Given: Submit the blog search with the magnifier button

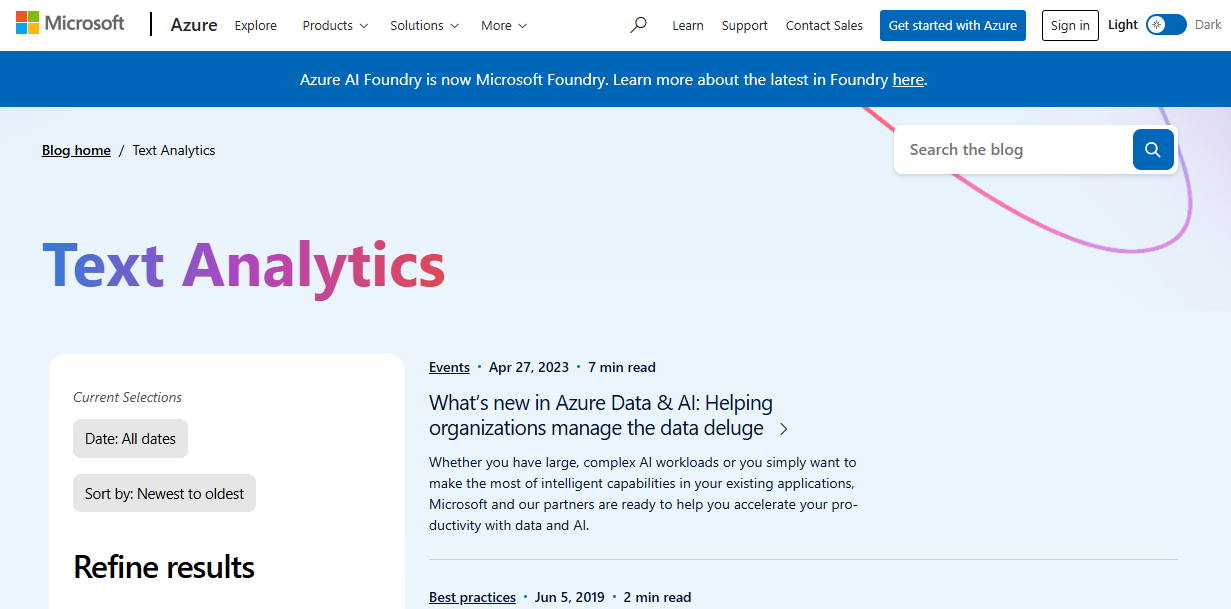Looking at the screenshot, I should point(1152,149).
